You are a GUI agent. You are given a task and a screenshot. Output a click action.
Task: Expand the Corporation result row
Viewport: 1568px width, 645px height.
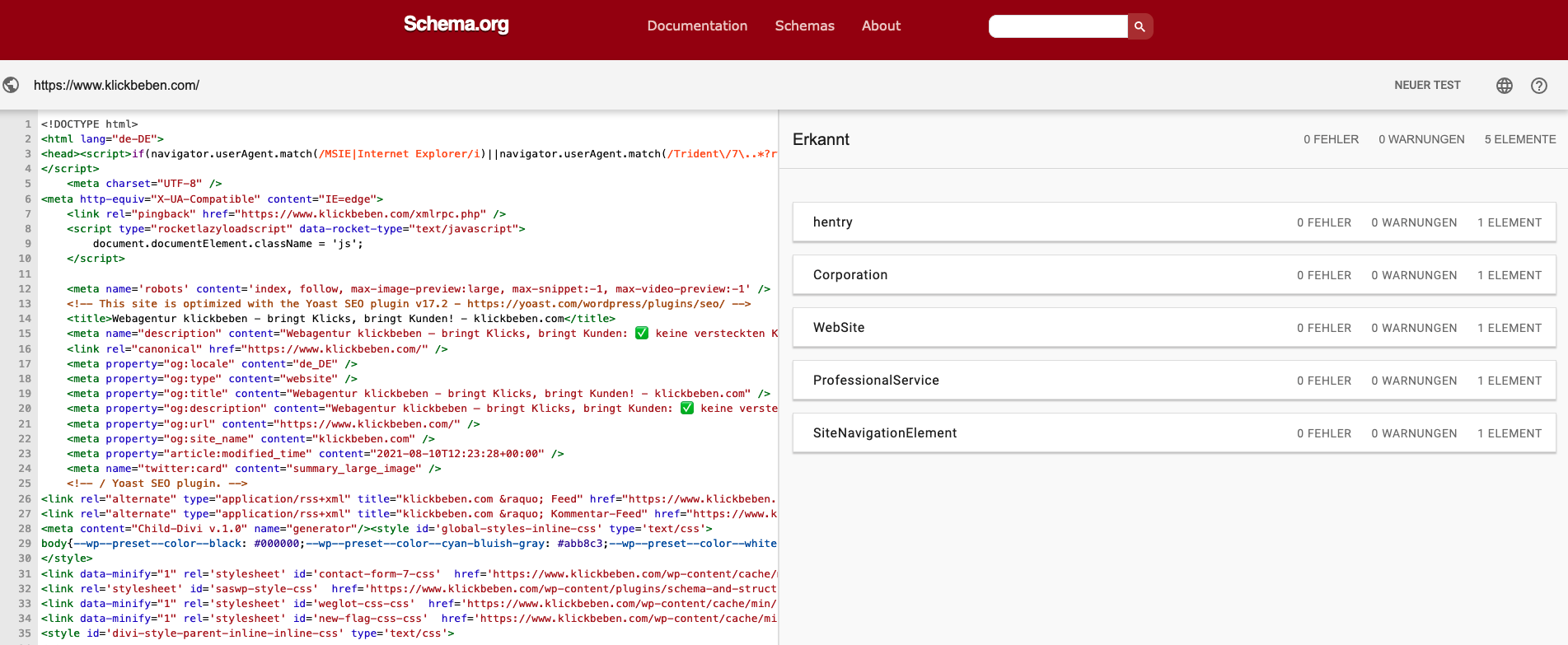1174,275
